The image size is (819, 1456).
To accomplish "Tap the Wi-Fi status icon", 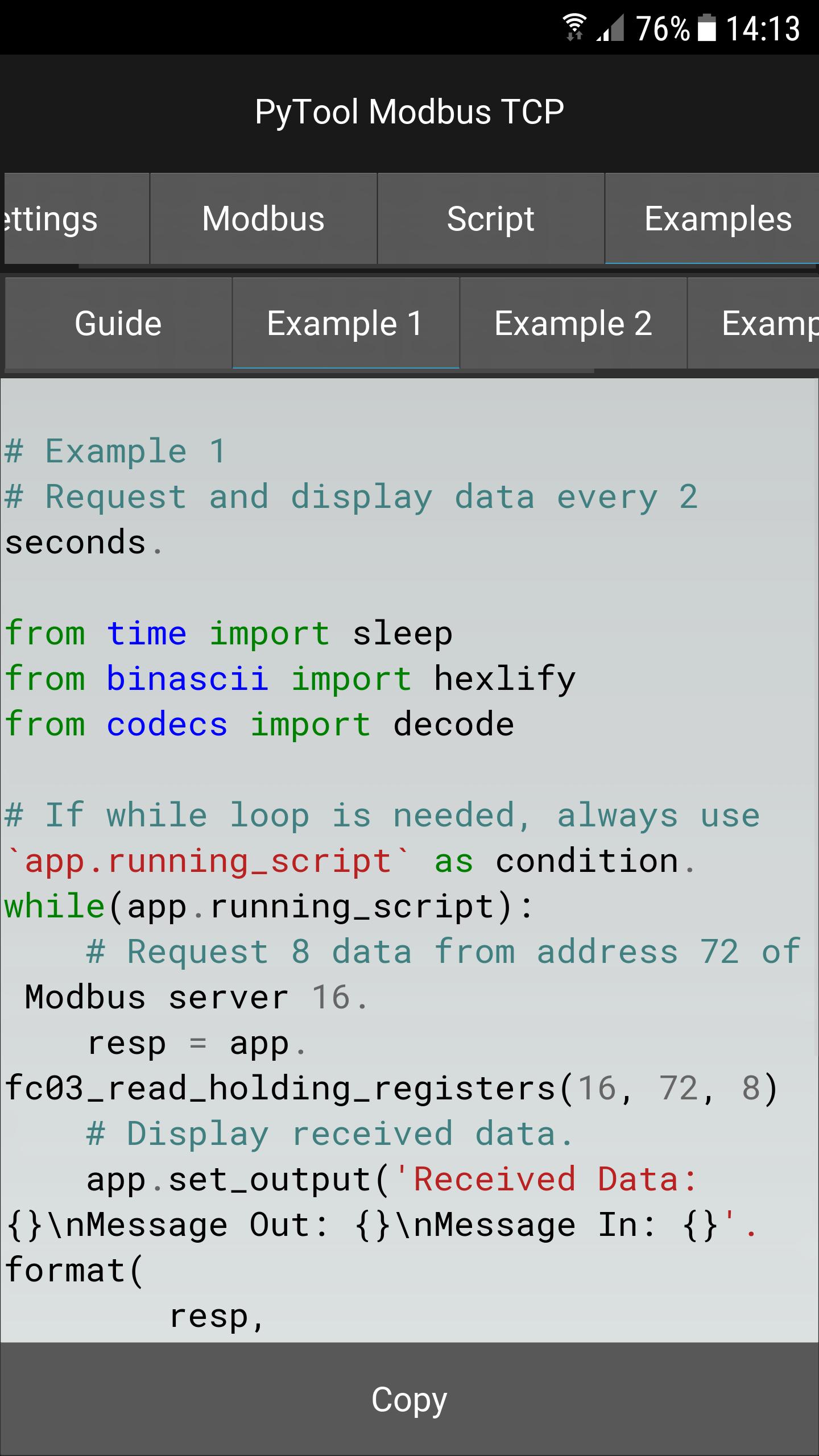I will pyautogui.click(x=574, y=27).
